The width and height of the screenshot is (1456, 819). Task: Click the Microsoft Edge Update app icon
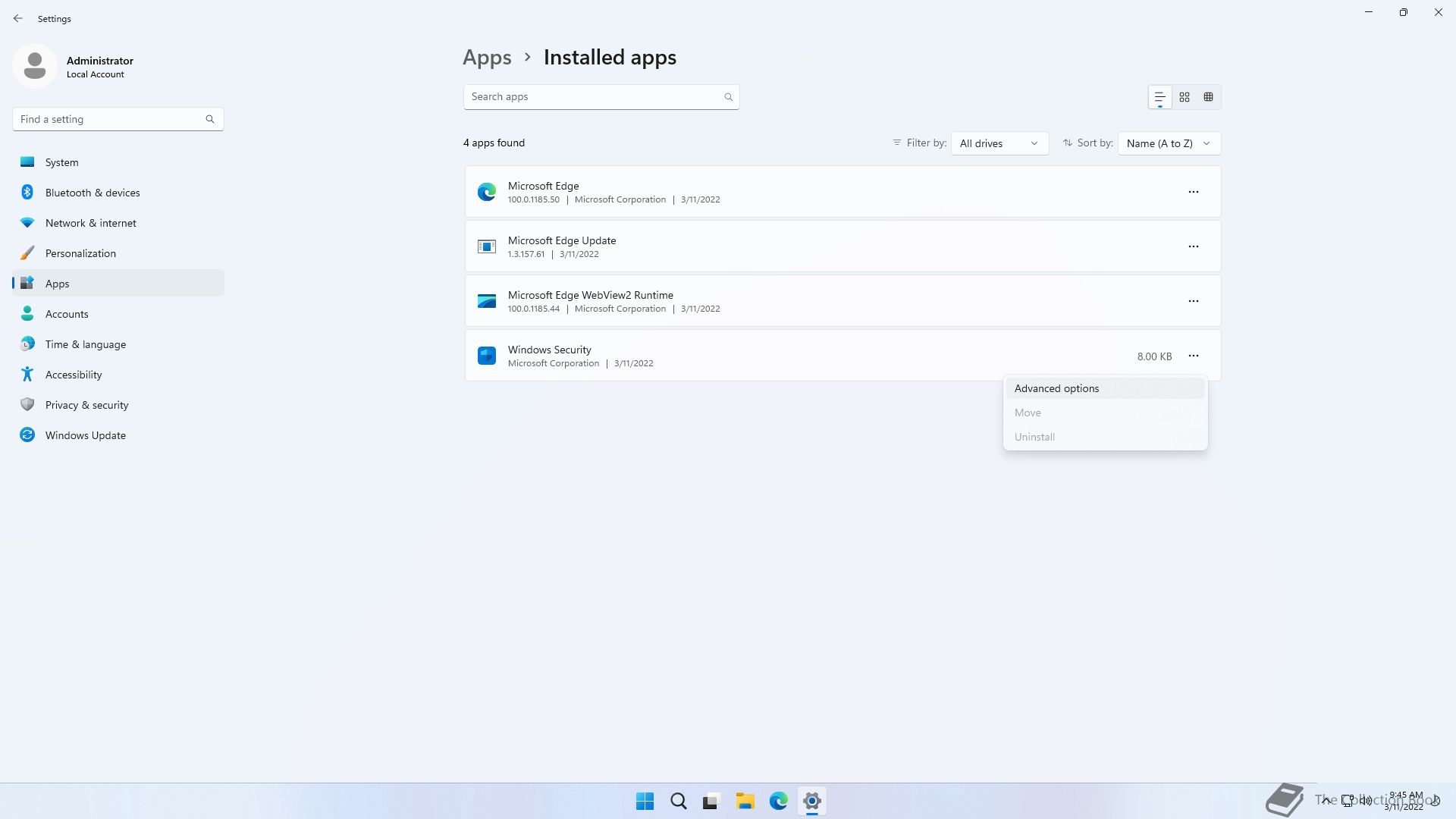487,246
